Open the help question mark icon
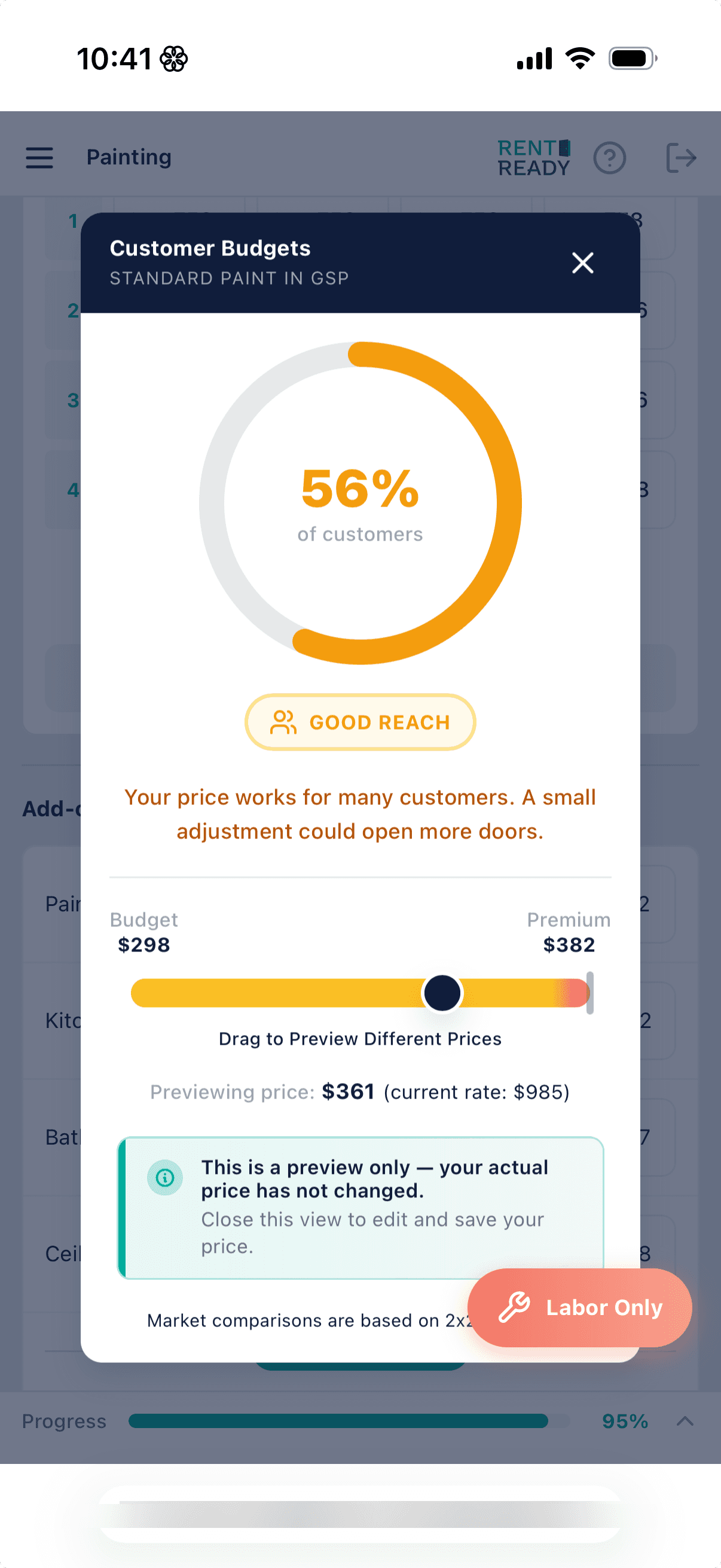The width and height of the screenshot is (721, 1568). pos(610,158)
